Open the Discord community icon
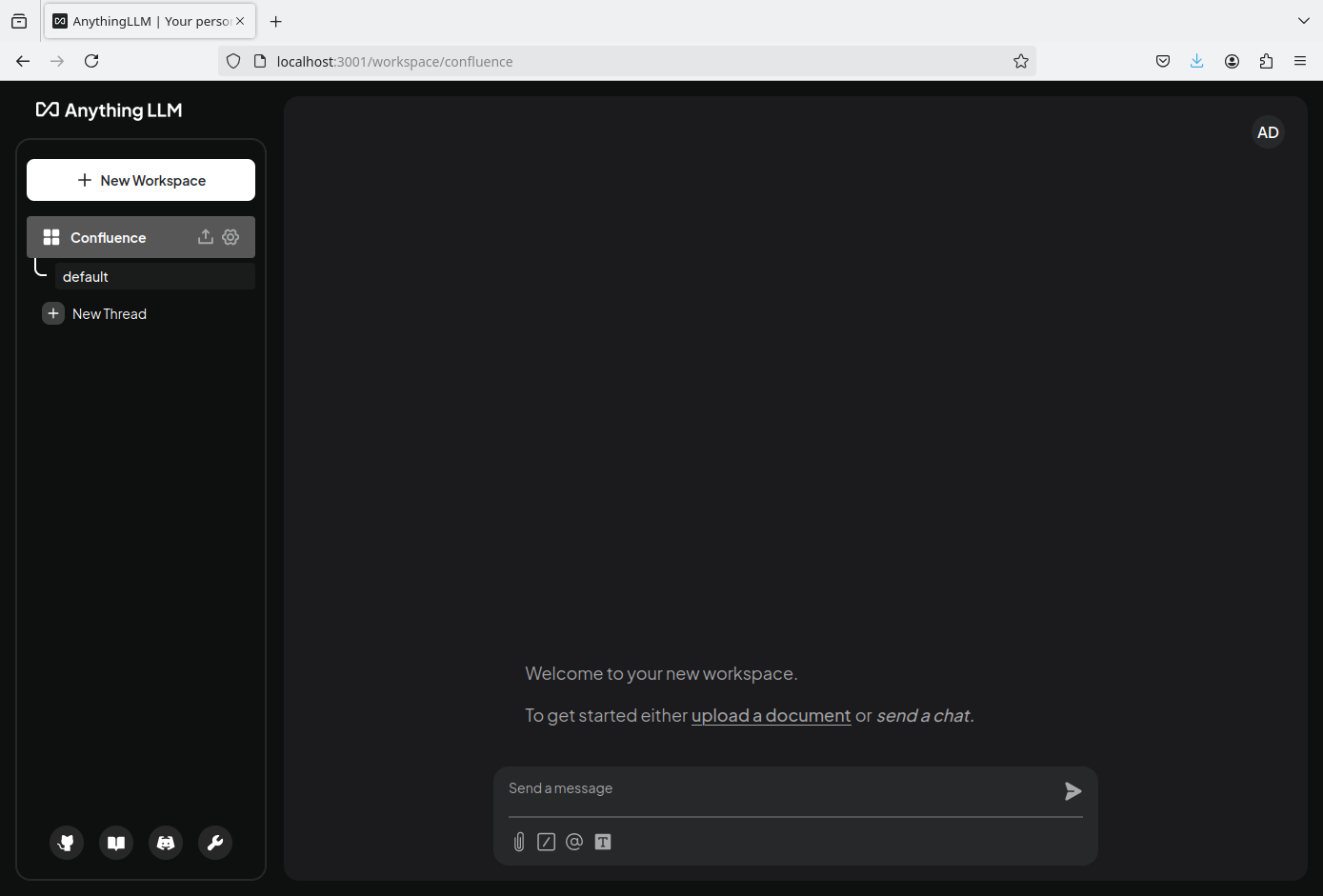The image size is (1323, 896). tap(166, 843)
